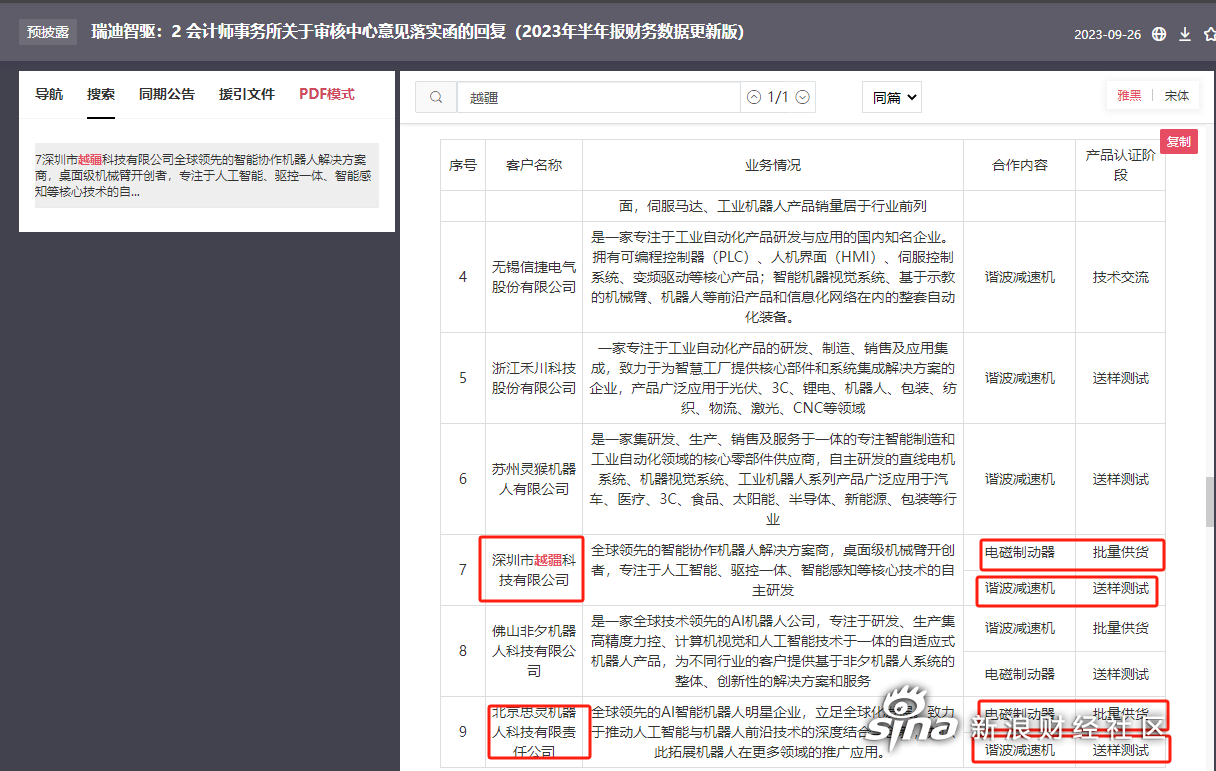Click the search field containing 越疆
Screen dimensions: 1216x771
[x=598, y=97]
